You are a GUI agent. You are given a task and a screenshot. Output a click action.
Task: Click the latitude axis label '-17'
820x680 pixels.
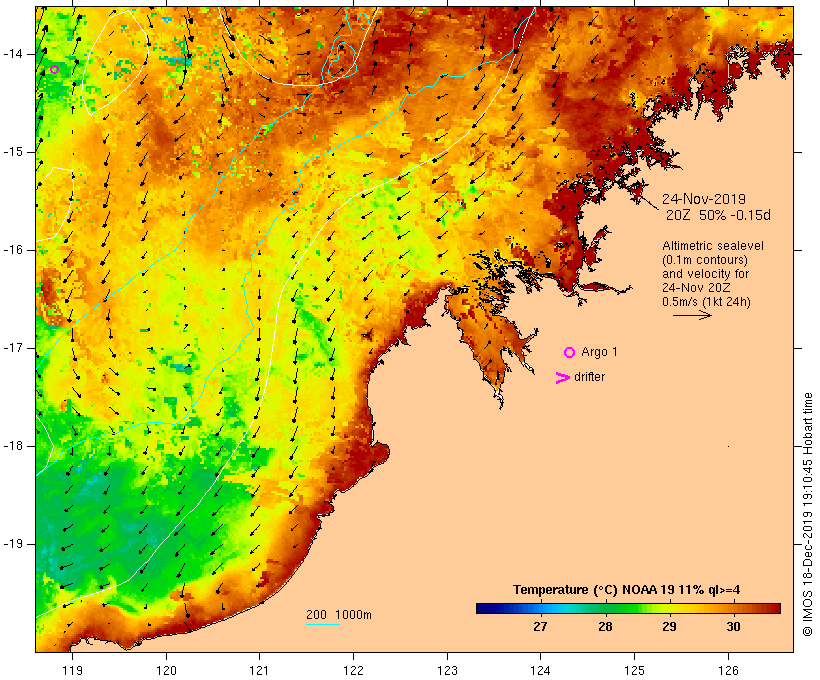12,348
